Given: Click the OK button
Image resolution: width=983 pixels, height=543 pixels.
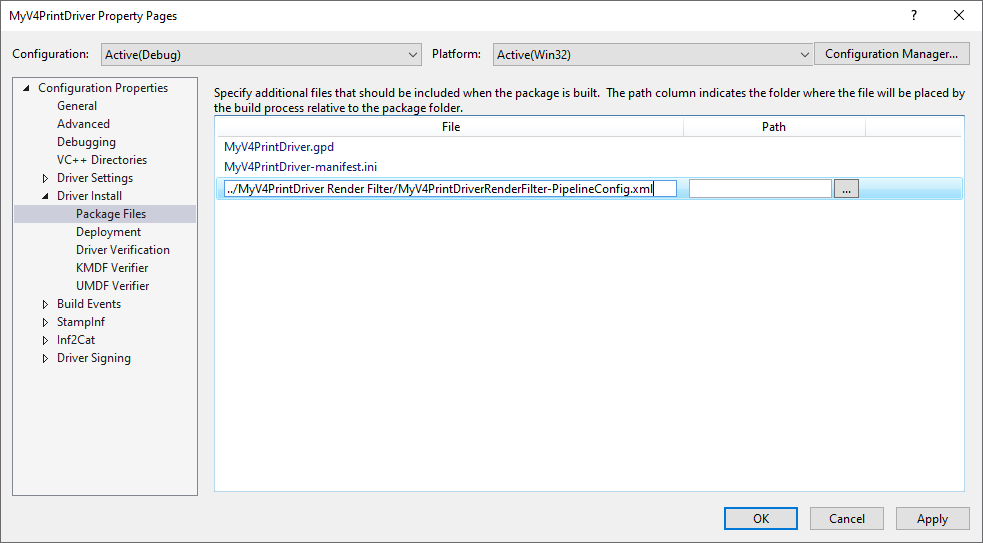Looking at the screenshot, I should 761,519.
